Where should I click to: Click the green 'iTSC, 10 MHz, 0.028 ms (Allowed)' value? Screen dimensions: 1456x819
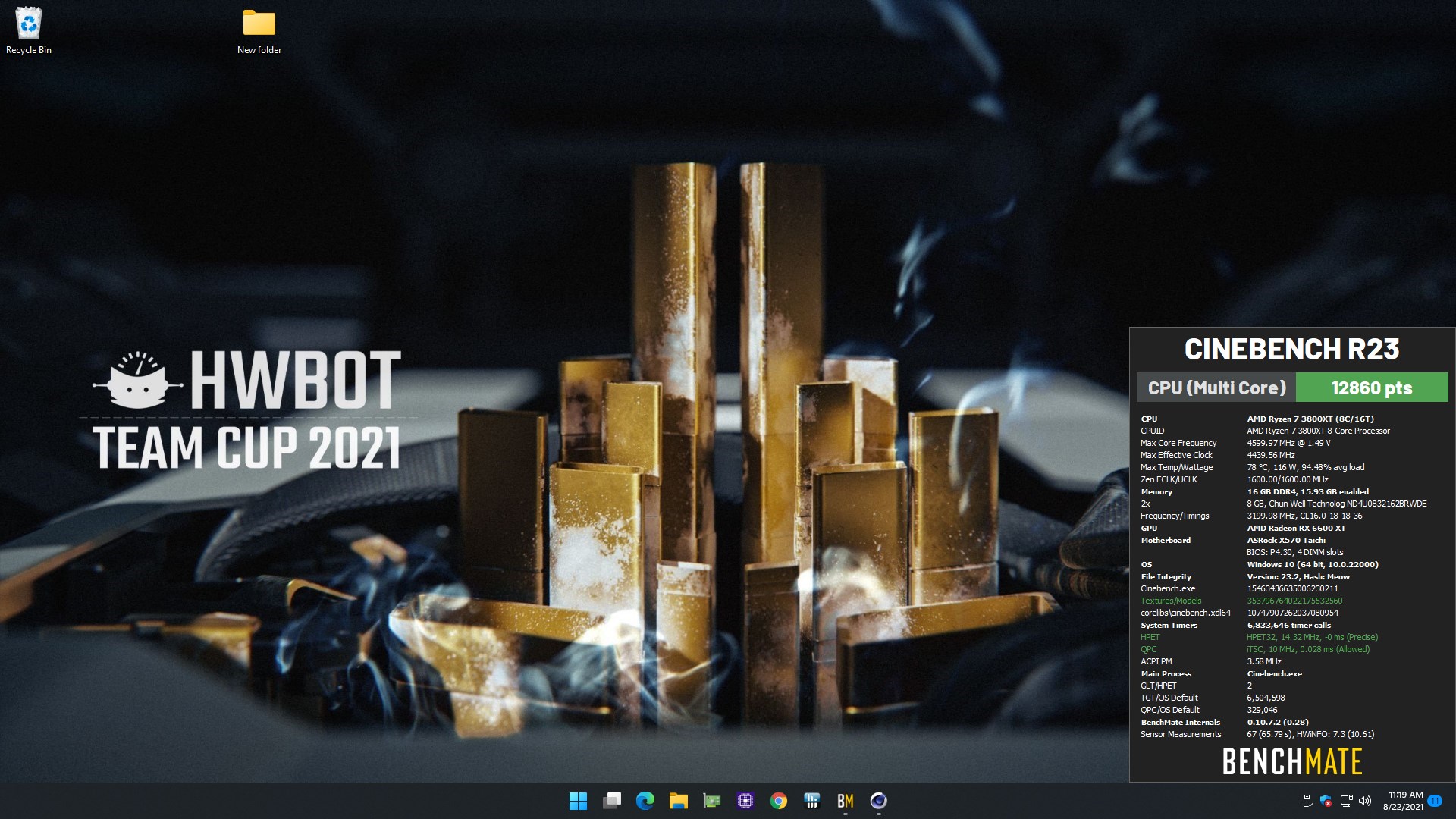[x=1308, y=649]
